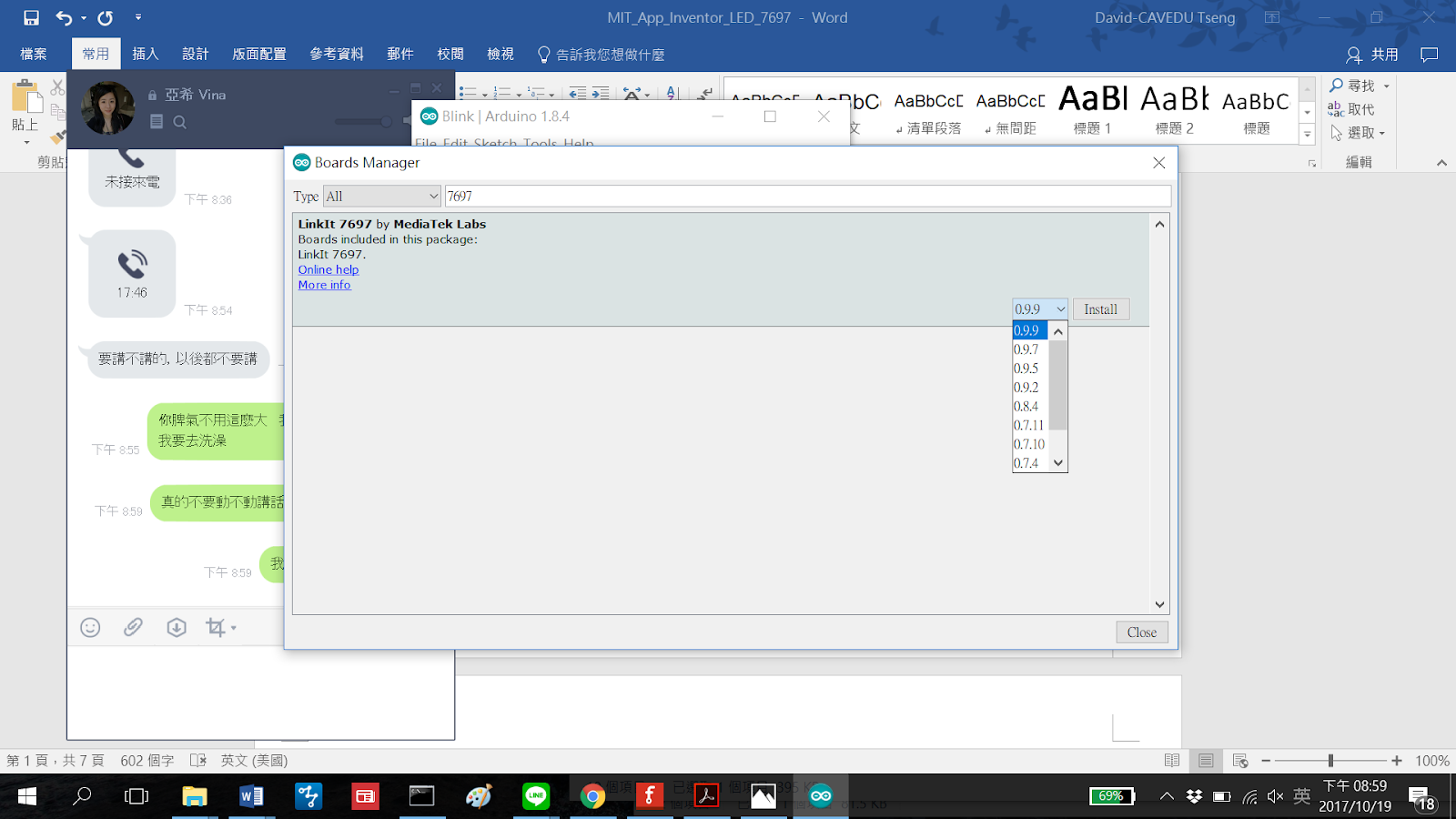Open the Dropbox tray icon
Screen dimensions: 1456x819
(x=1194, y=796)
